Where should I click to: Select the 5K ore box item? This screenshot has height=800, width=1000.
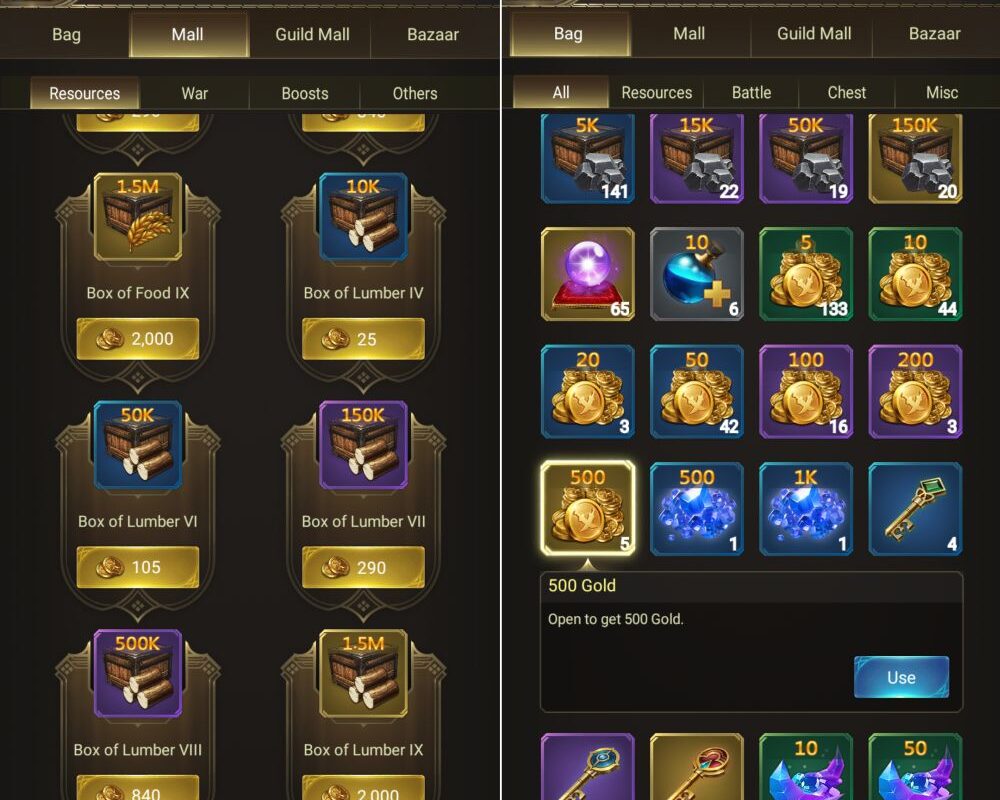tap(587, 158)
